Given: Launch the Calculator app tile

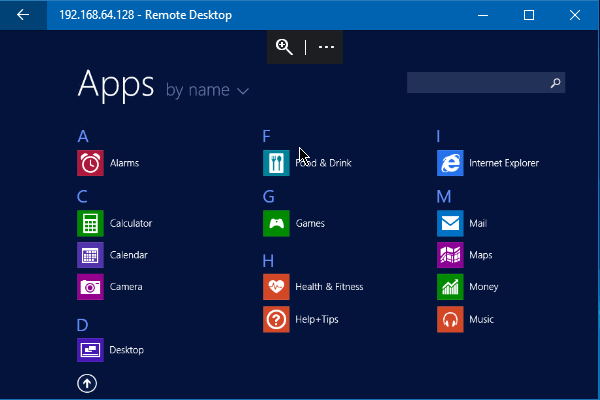Looking at the screenshot, I should click(90, 223).
